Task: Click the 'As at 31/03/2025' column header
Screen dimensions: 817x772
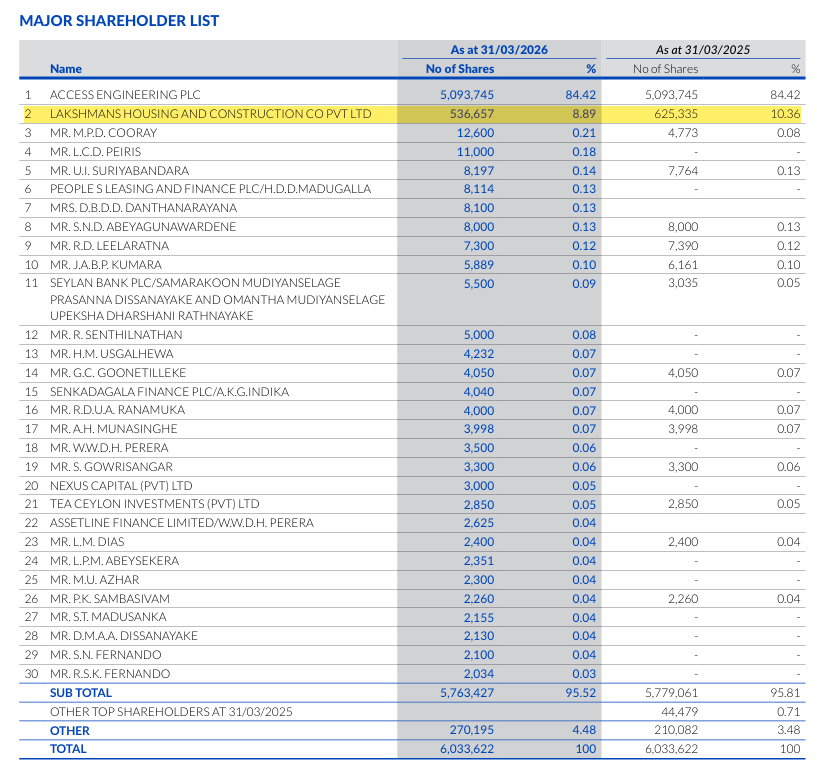Action: click(x=702, y=50)
